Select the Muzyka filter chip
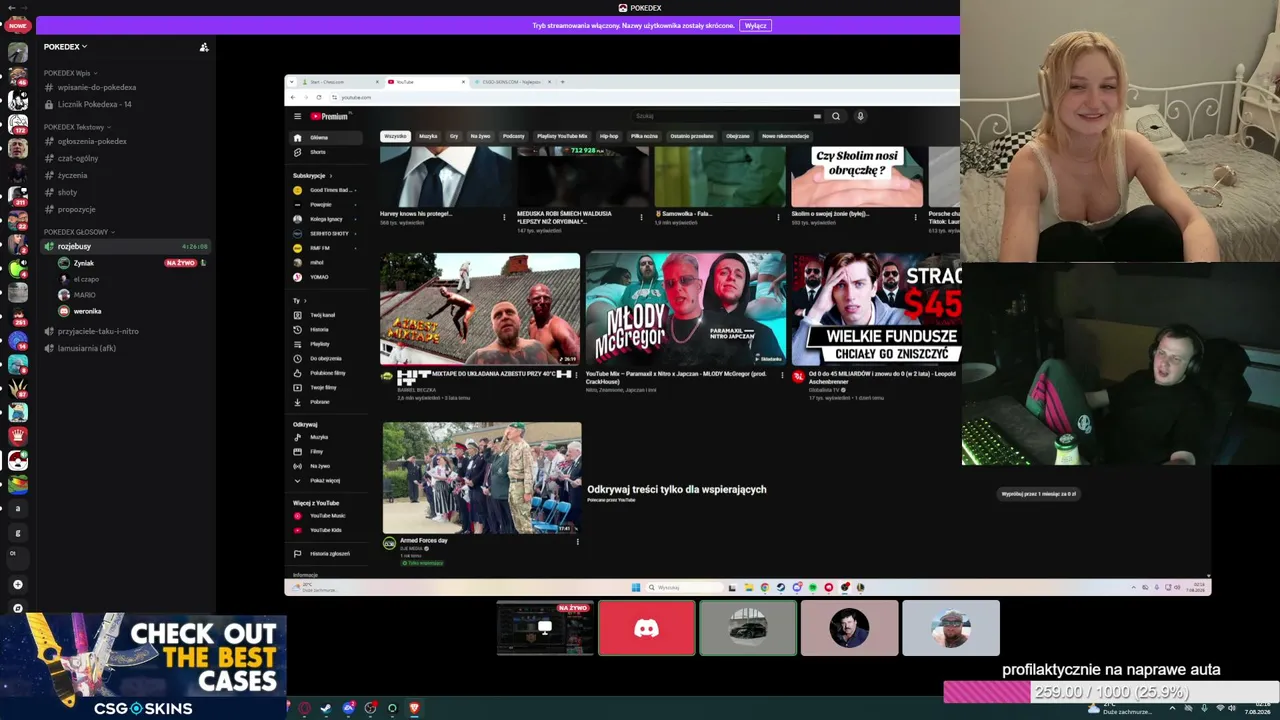 click(x=428, y=136)
